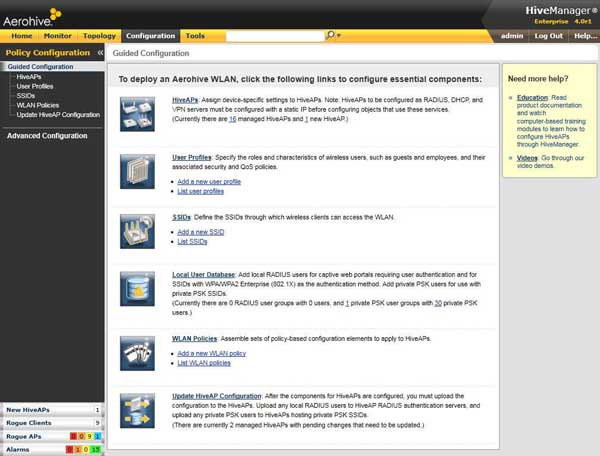Expand Advanced Configuration section
This screenshot has width=600, height=456.
(x=47, y=136)
